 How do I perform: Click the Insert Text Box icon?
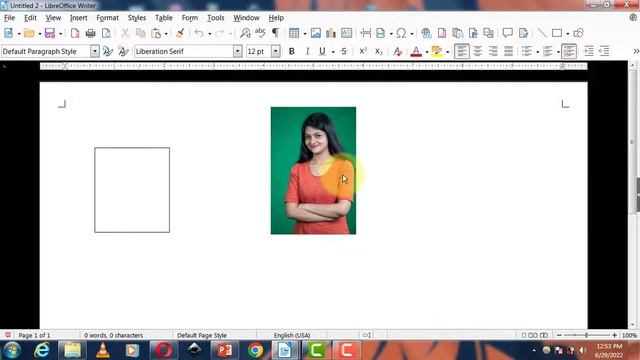point(346,33)
